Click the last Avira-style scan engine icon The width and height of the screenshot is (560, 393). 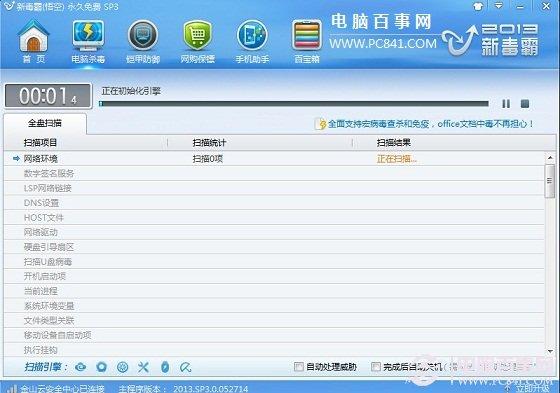[186, 367]
